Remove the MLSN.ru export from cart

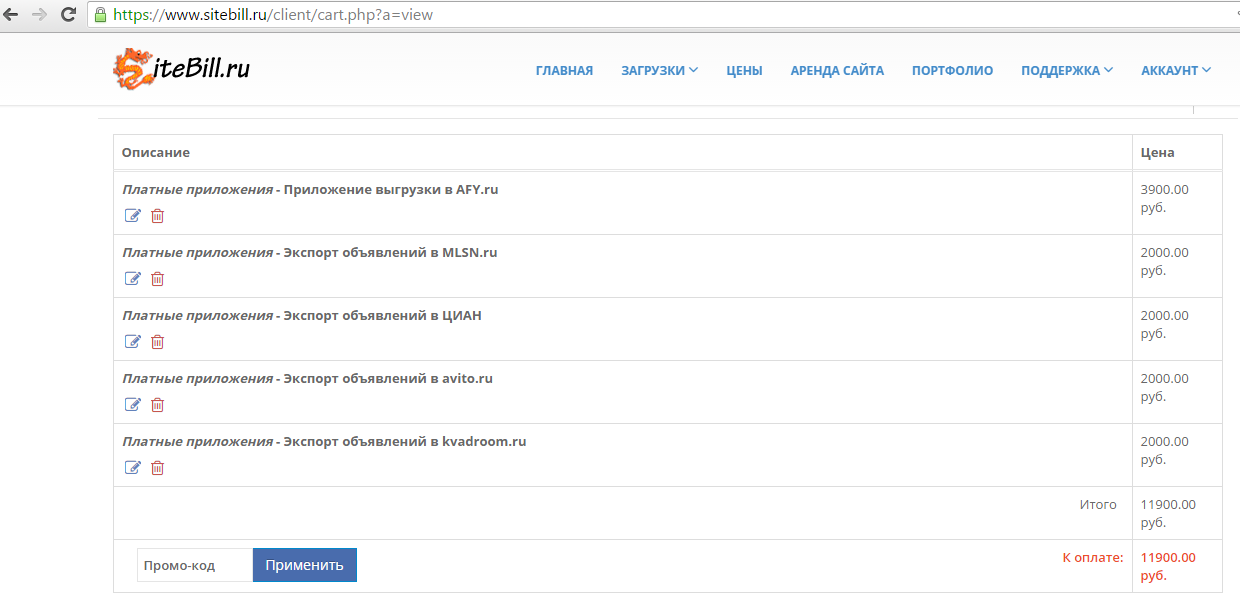coord(157,279)
